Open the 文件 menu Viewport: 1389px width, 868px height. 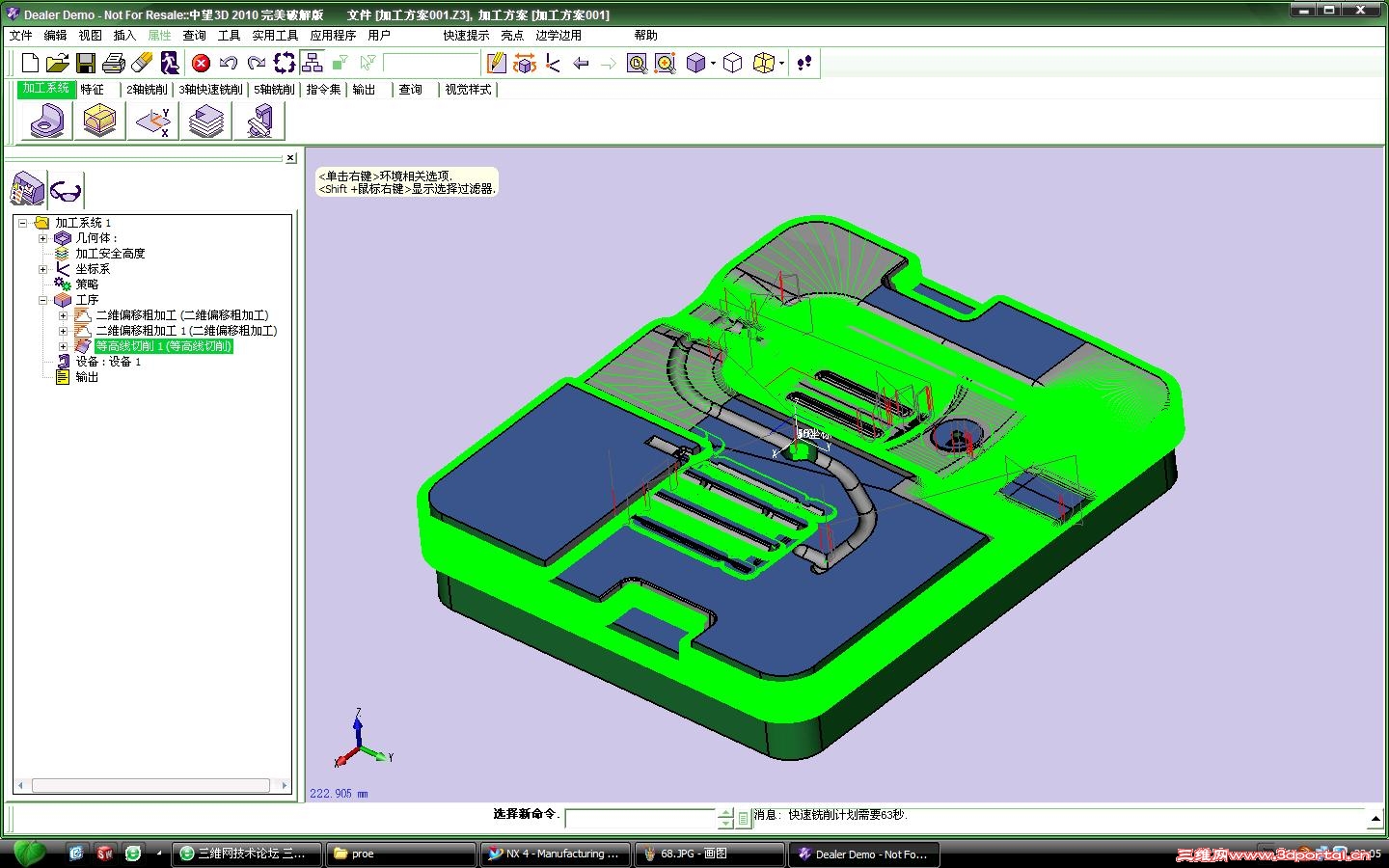click(x=20, y=35)
